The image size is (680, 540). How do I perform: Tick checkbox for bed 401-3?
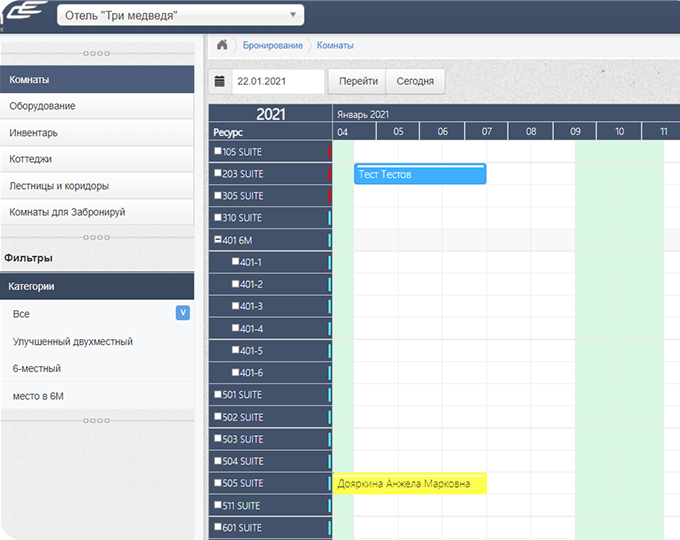coord(235,305)
